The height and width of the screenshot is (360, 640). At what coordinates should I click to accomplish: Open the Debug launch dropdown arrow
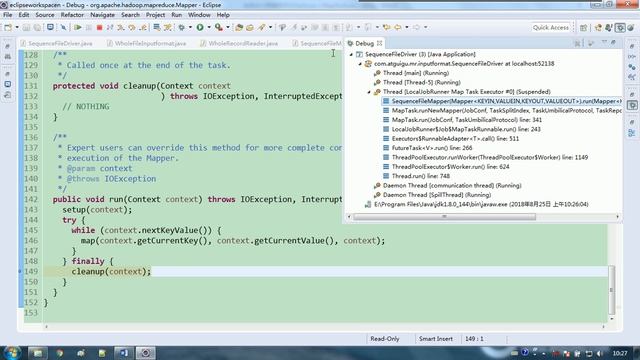pyautogui.click(x=190, y=27)
